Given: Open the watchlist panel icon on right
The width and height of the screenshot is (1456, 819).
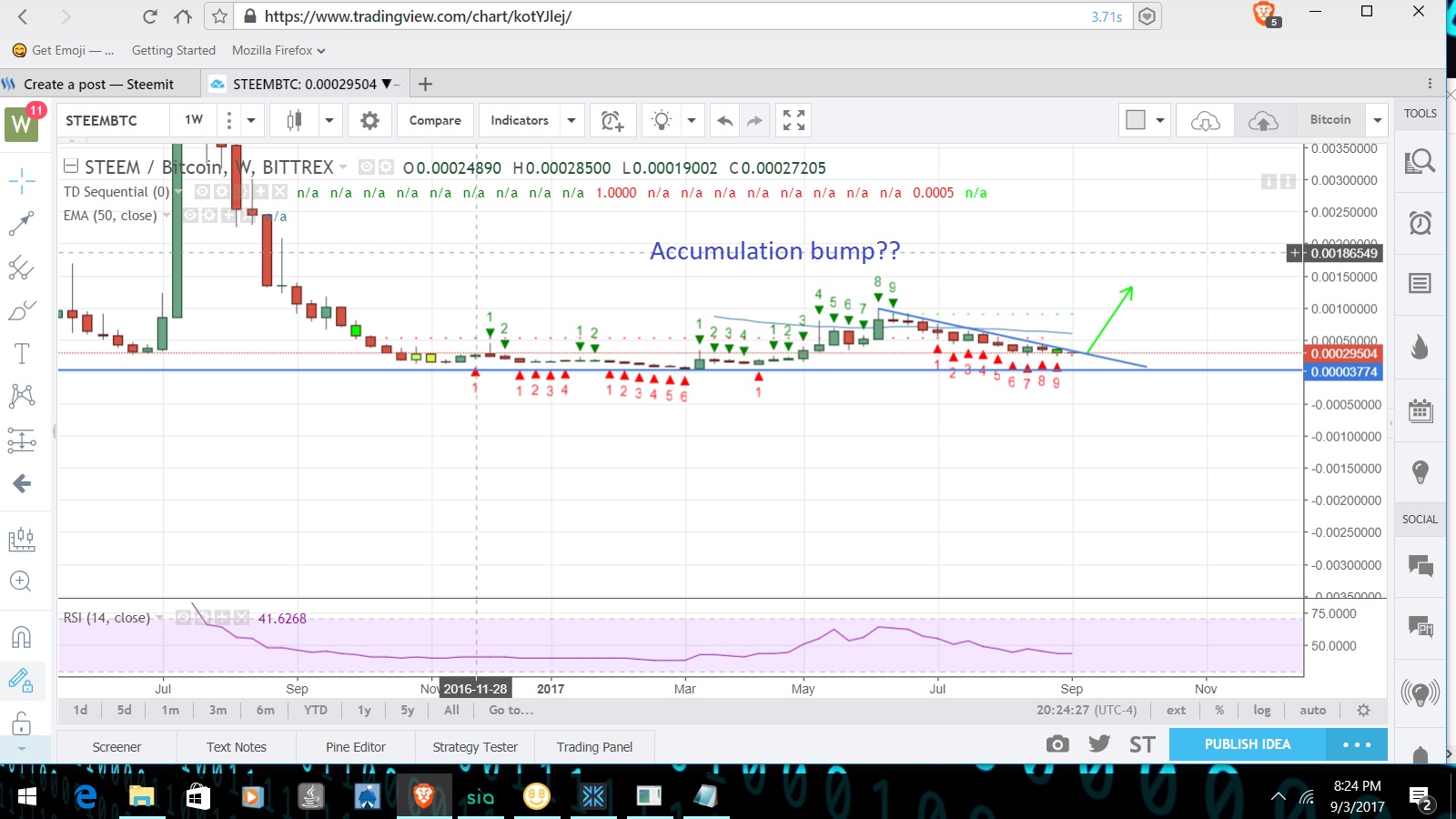Looking at the screenshot, I should (1420, 162).
